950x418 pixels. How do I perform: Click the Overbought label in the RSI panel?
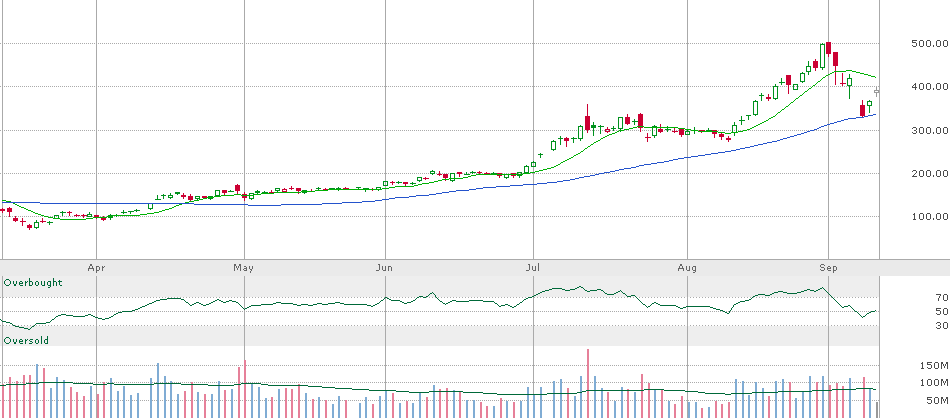pos(33,283)
